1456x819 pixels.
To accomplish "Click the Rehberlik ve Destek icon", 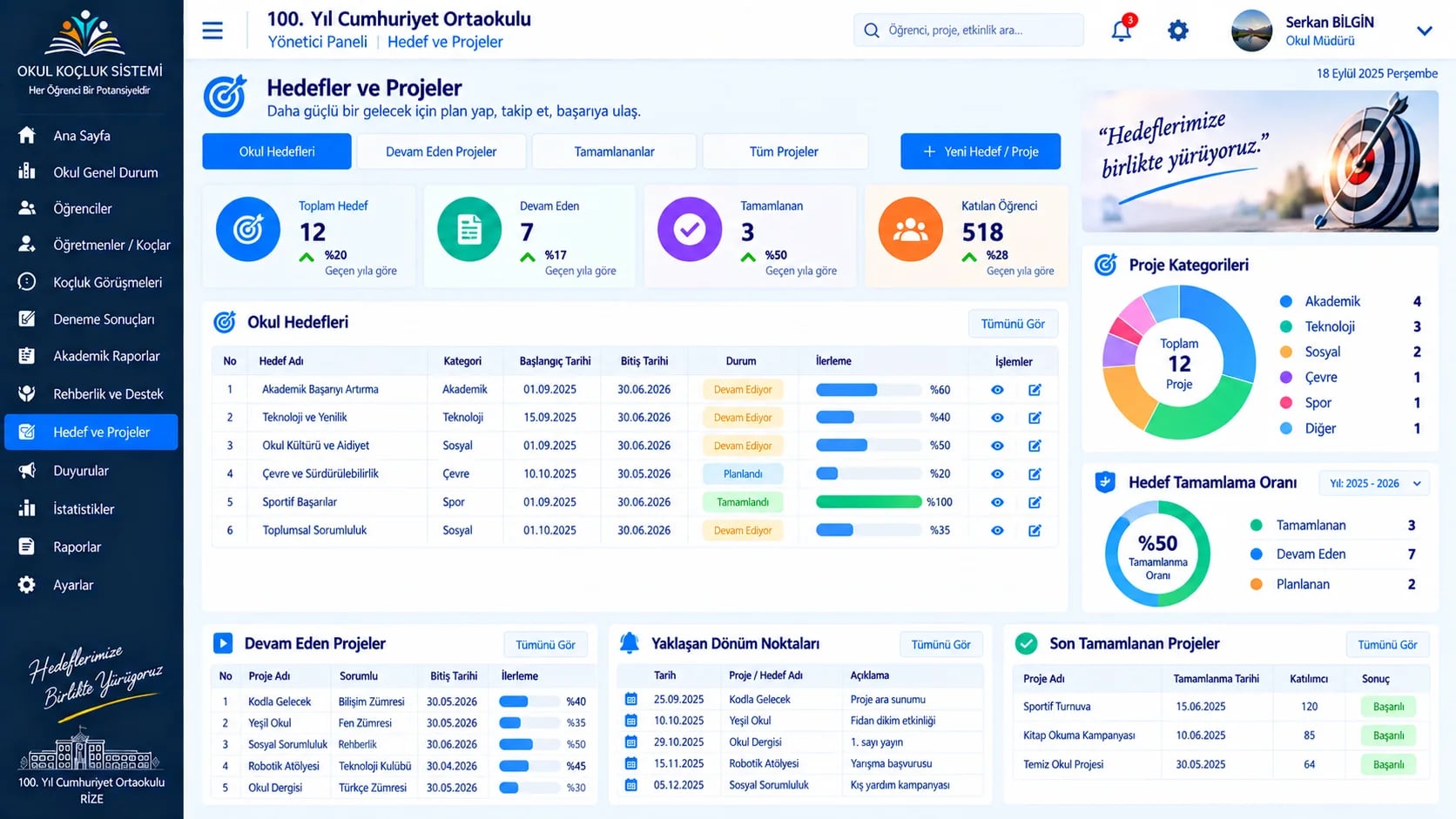I will point(27,393).
